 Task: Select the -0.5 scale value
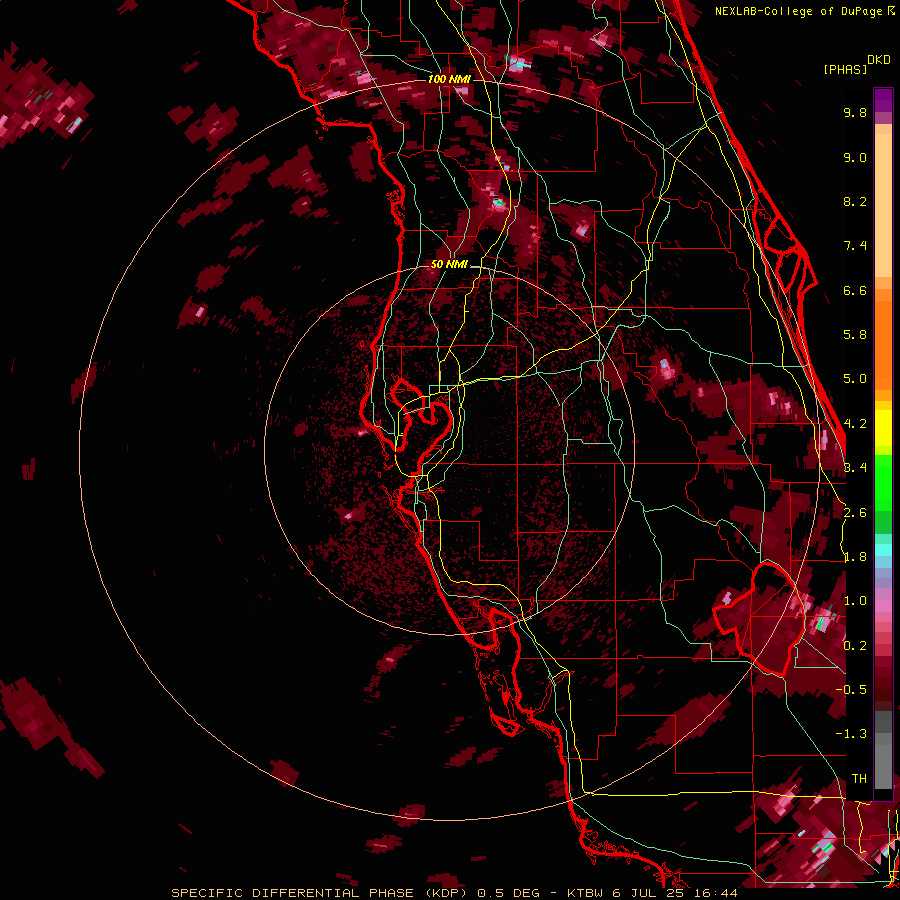click(x=851, y=690)
